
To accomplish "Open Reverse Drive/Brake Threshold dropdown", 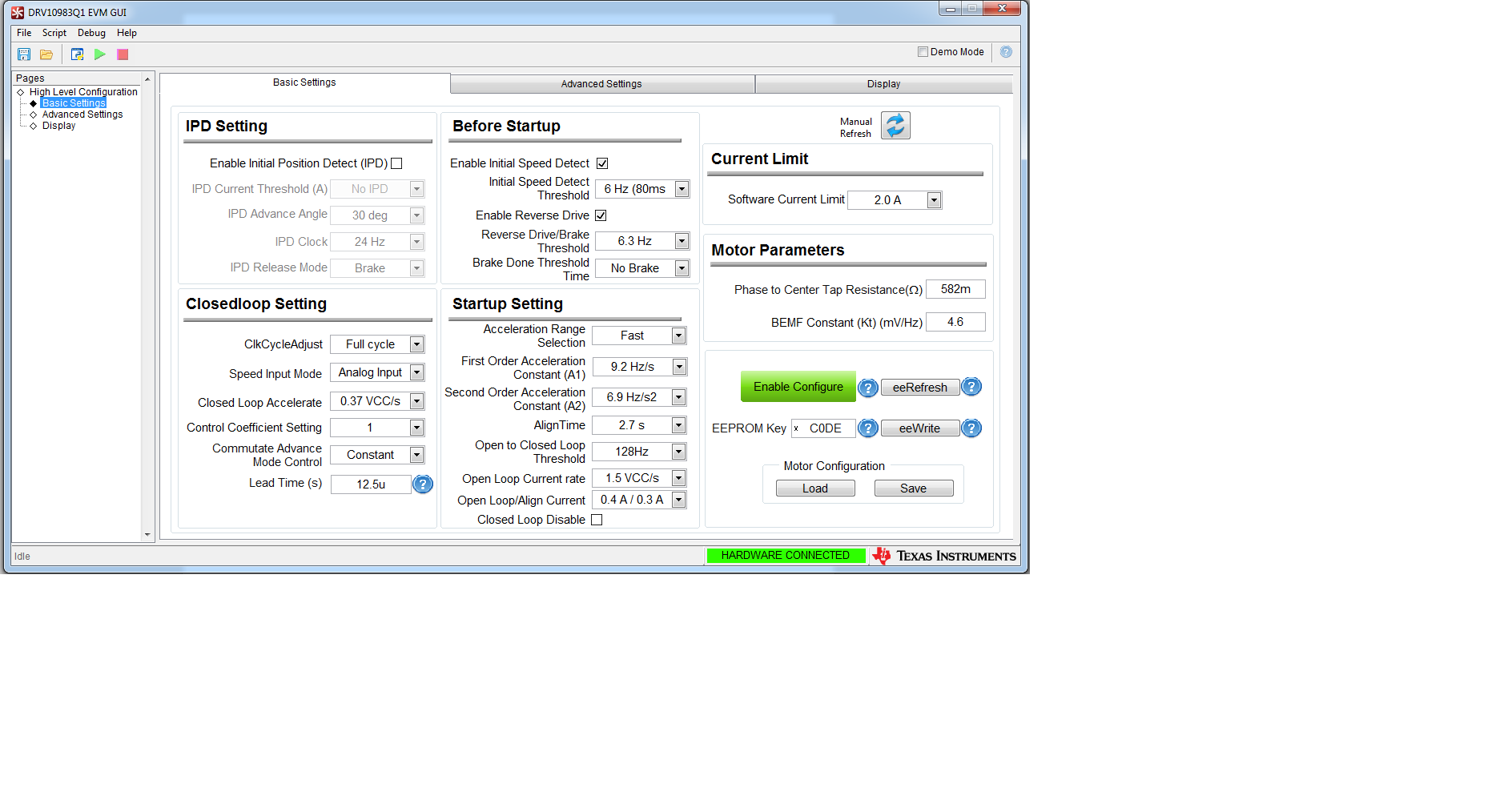I will click(642, 241).
